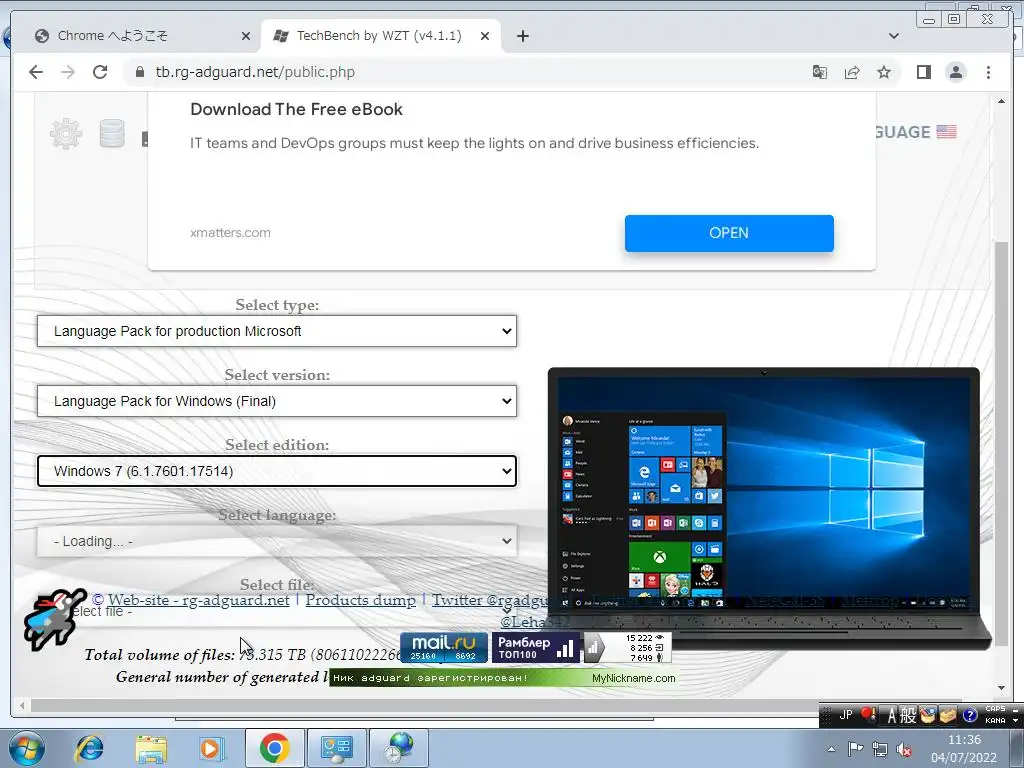
Task: Click the padlock site info icon
Action: [x=139, y=72]
